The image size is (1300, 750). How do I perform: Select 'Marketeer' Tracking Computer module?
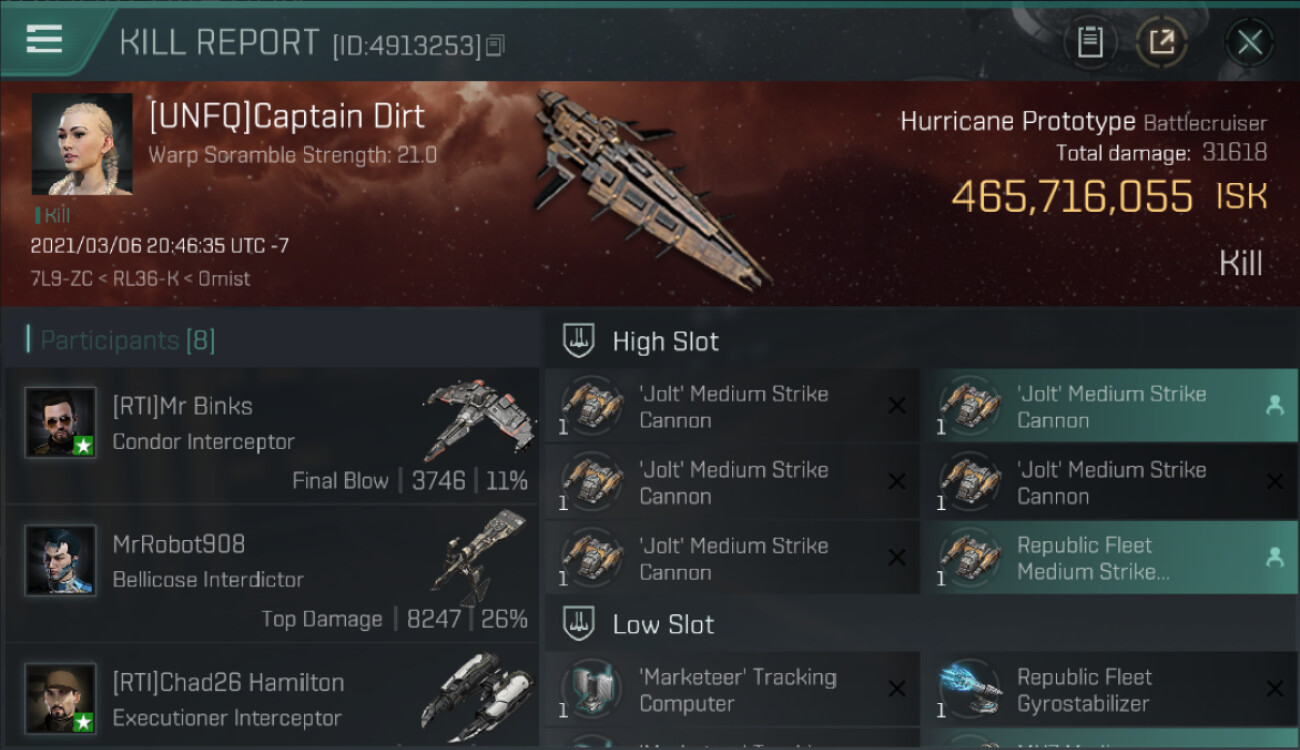[732, 689]
